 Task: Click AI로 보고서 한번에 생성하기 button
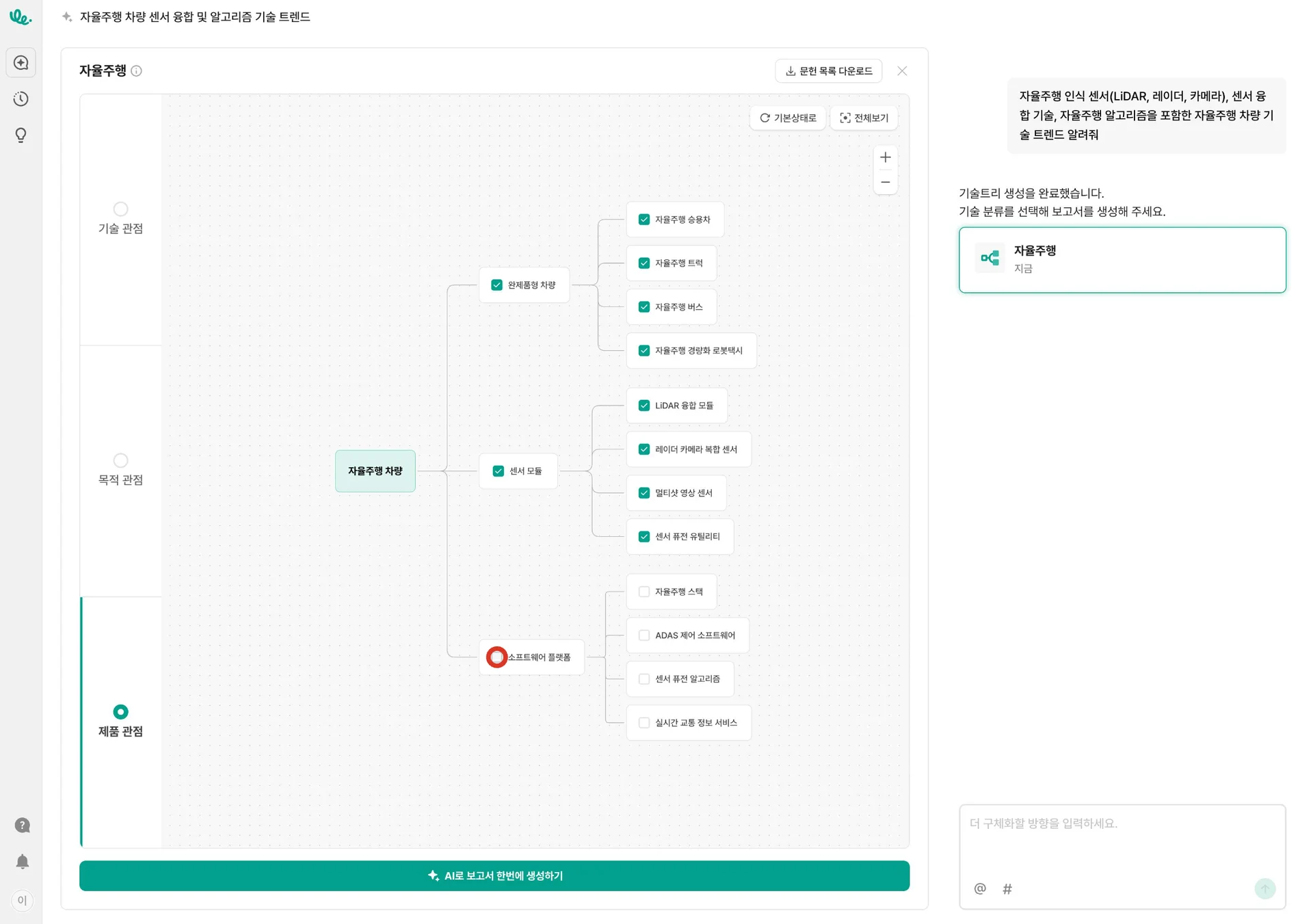coord(494,876)
